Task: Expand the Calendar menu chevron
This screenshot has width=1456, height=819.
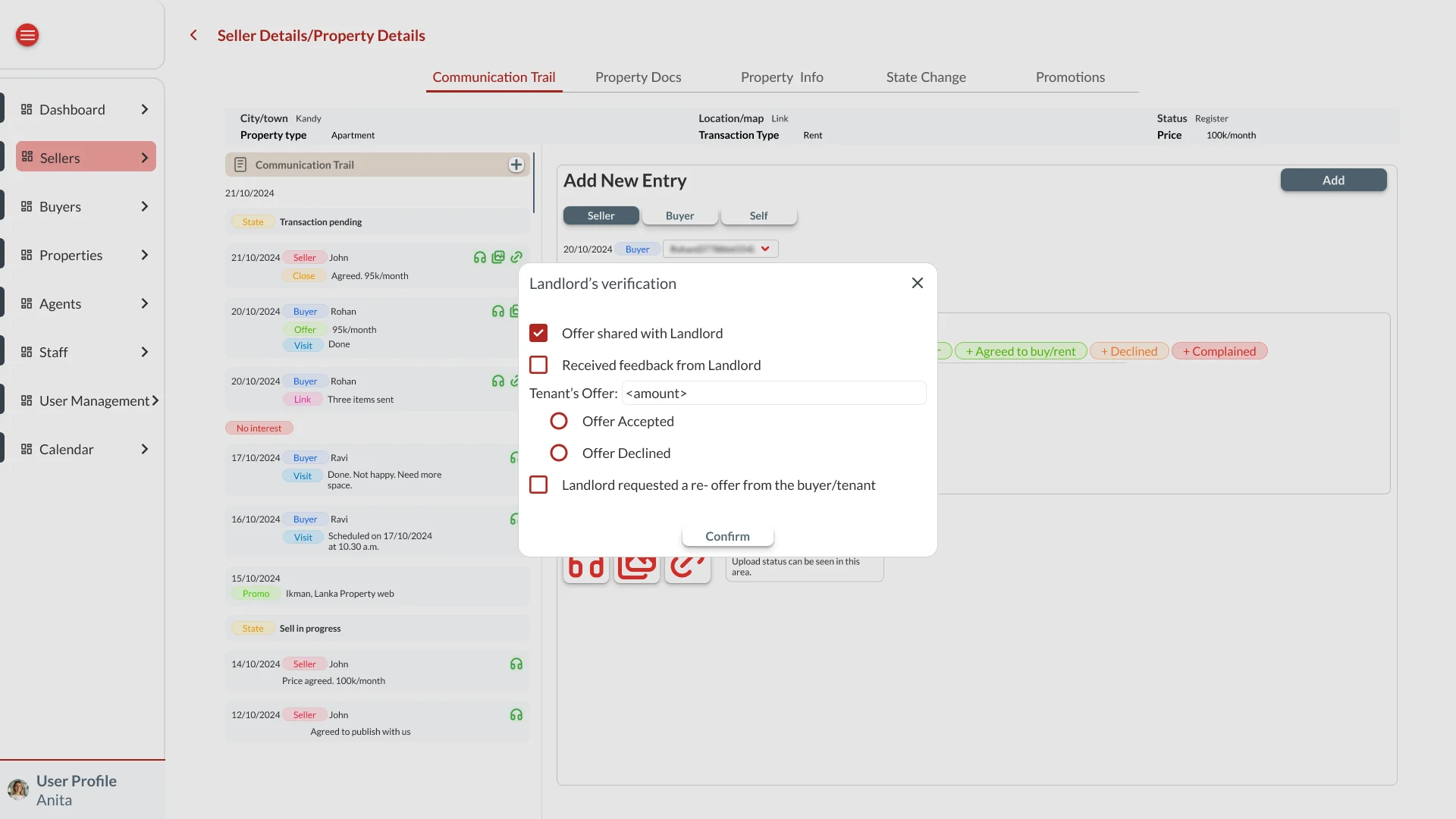Action: tap(145, 449)
